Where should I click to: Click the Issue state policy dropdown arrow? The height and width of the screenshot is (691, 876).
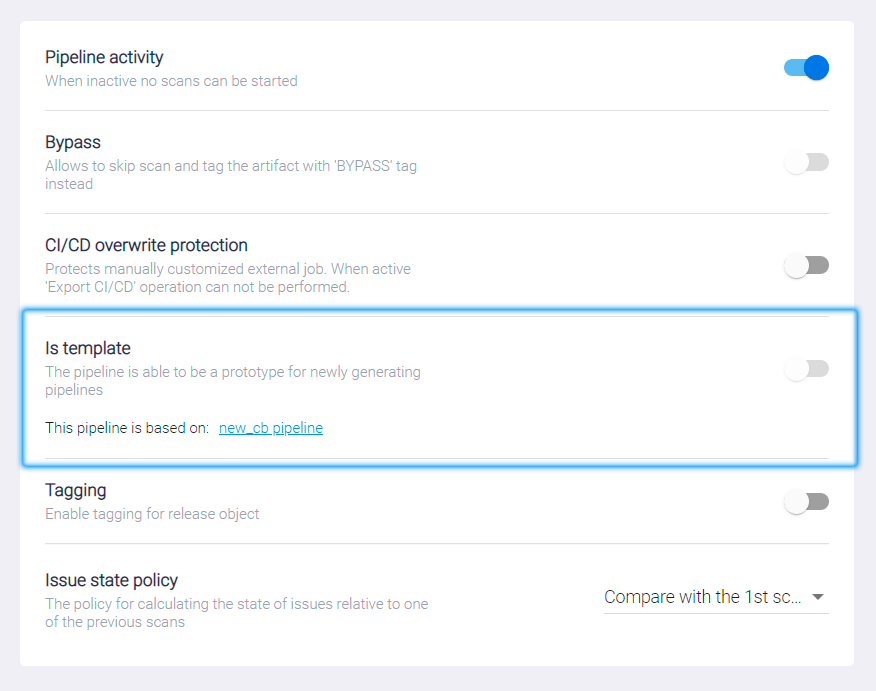point(818,597)
